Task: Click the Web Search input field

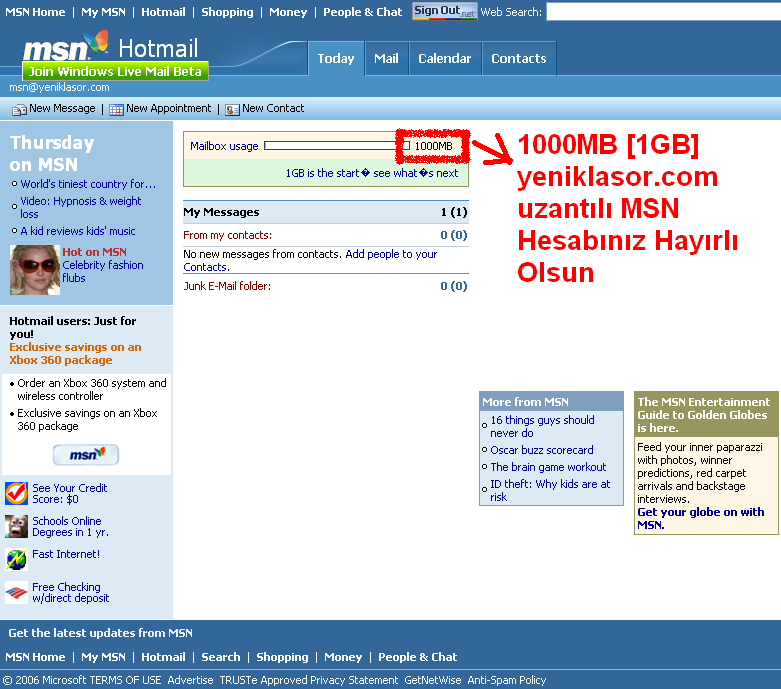Action: [662, 12]
